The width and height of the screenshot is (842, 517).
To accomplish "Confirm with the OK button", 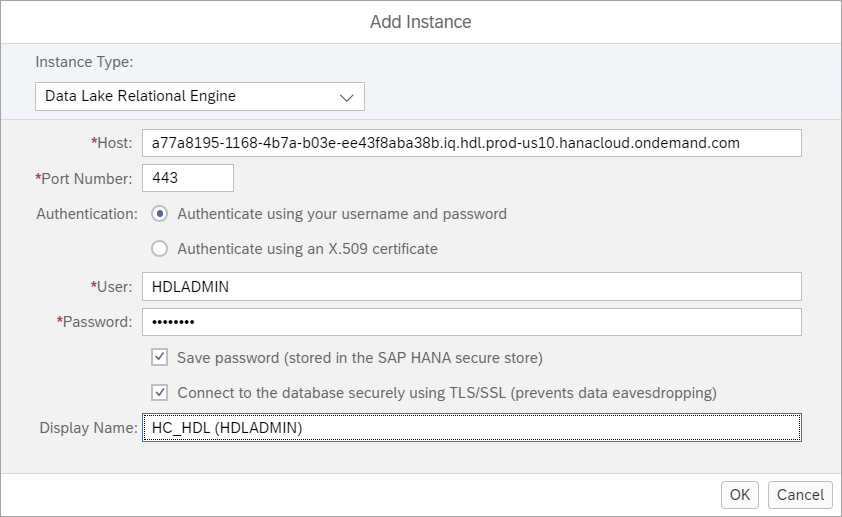I will point(739,494).
